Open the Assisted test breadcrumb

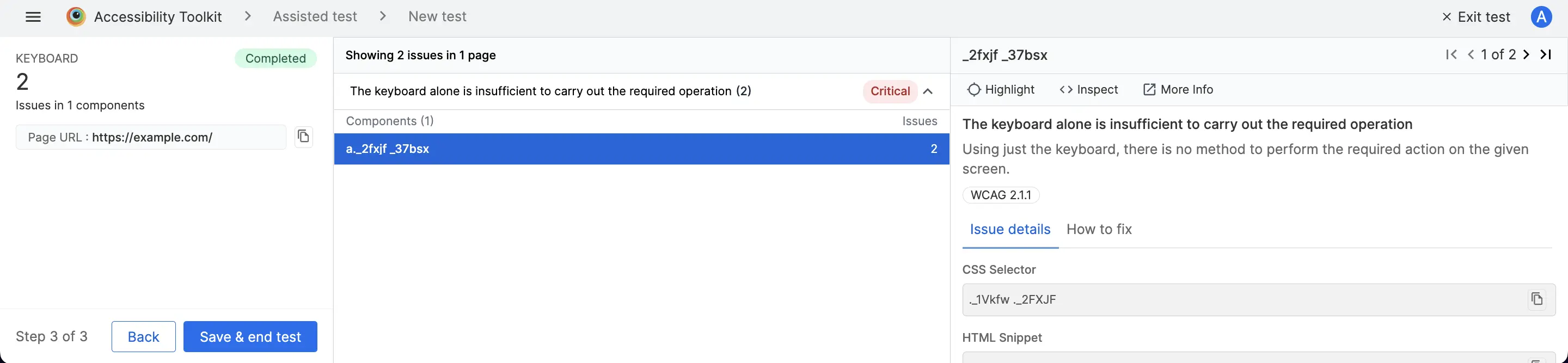[315, 17]
